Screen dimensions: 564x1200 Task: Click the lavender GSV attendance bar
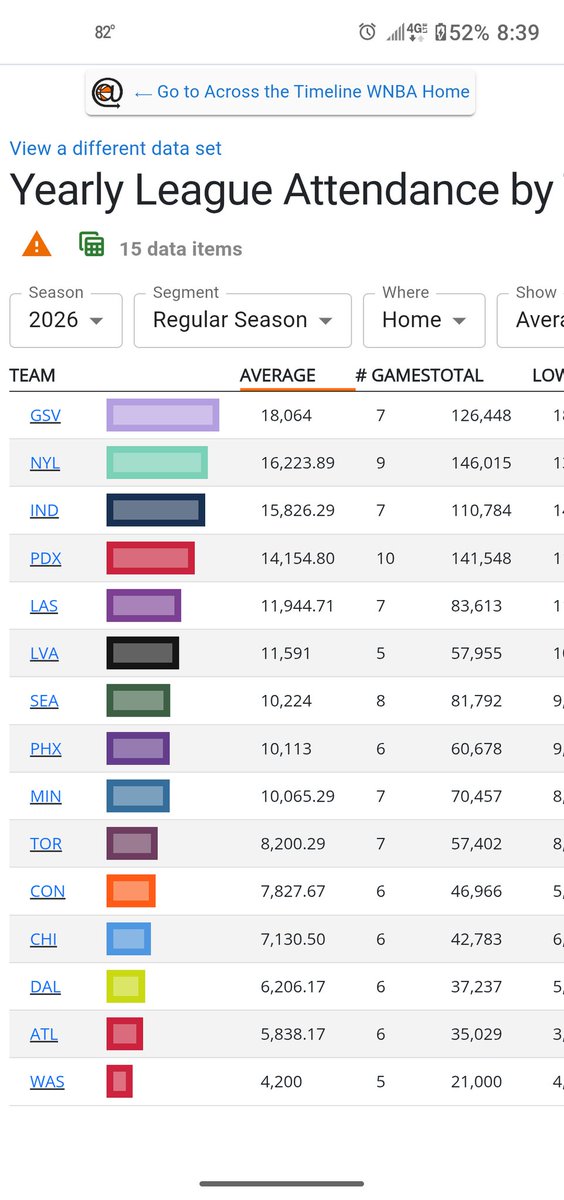coord(163,415)
